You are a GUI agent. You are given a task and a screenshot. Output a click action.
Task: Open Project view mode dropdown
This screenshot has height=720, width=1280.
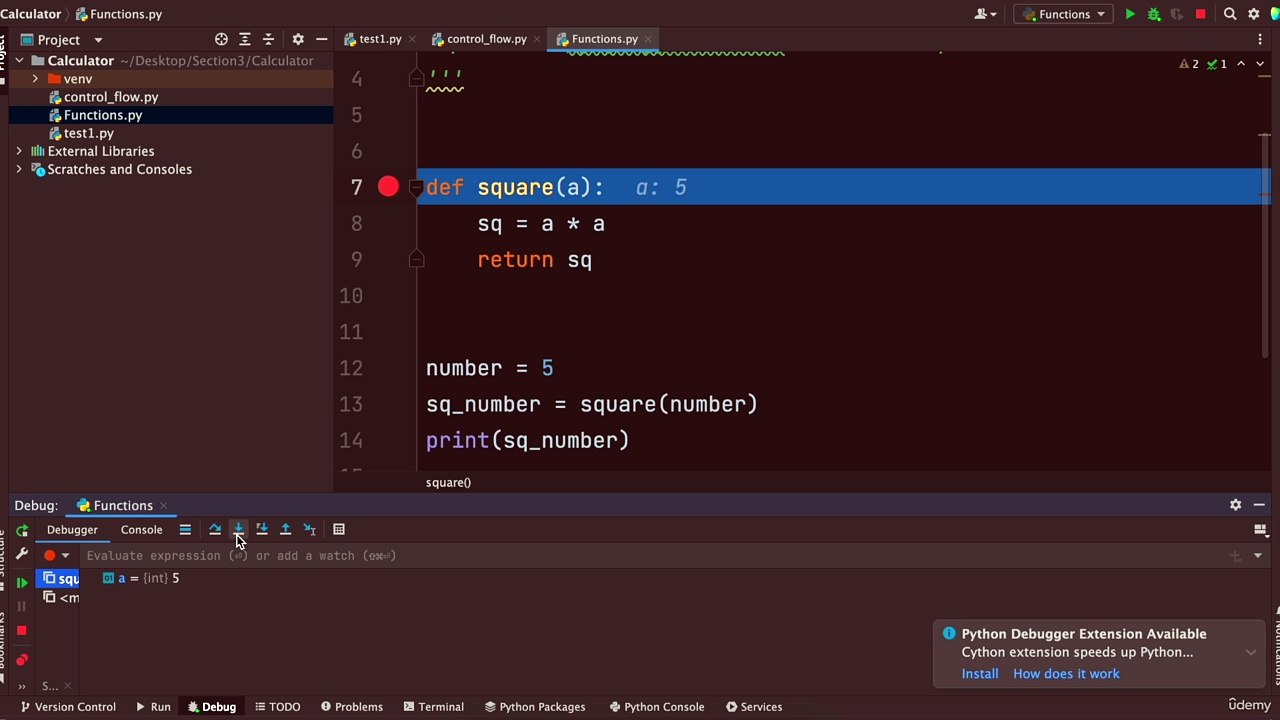pos(98,40)
